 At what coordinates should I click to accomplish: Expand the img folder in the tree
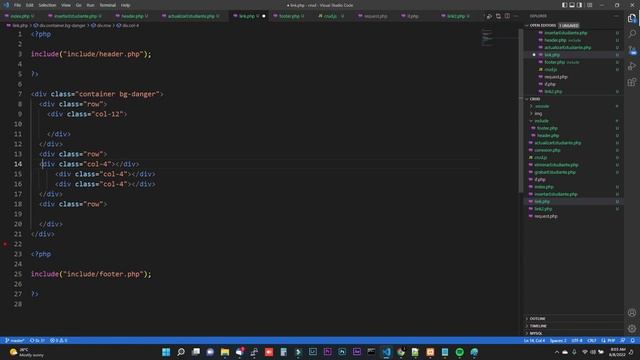[538, 113]
